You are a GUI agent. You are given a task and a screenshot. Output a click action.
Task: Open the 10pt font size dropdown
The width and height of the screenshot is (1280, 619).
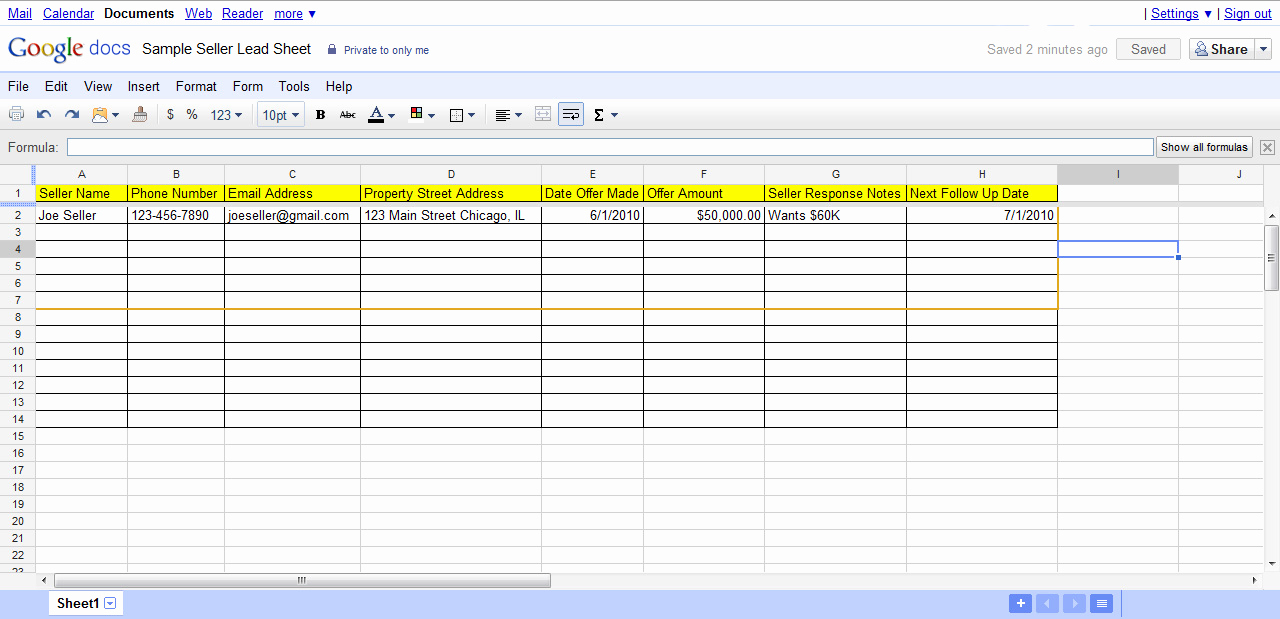tap(280, 115)
